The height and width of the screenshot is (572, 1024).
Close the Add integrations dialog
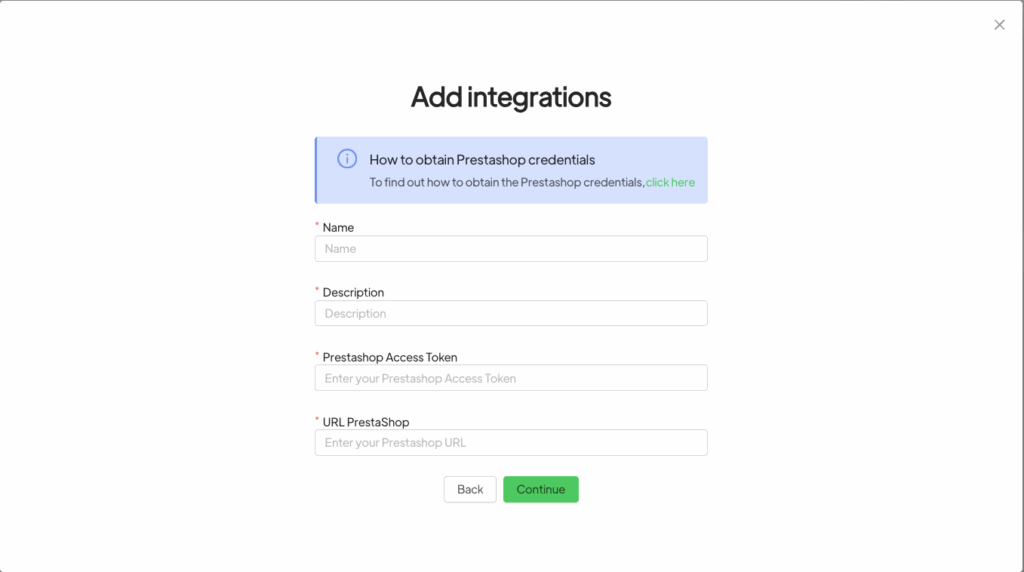[x=999, y=25]
